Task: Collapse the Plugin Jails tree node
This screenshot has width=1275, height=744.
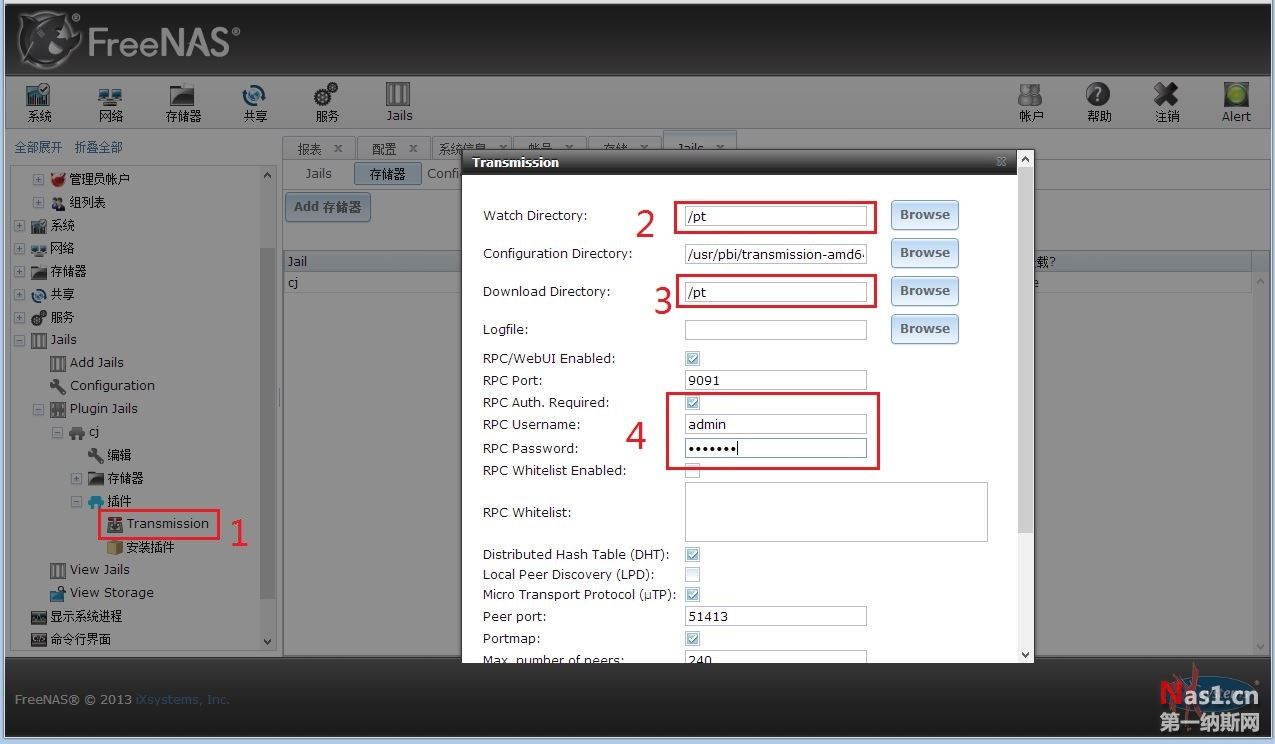Action: (38, 409)
